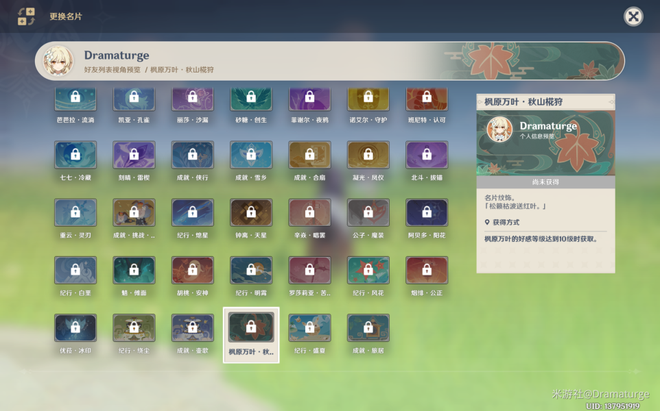This screenshot has height=411, width=660.
Task: Select the 重云·灵刃 namecard
Action: (75, 213)
